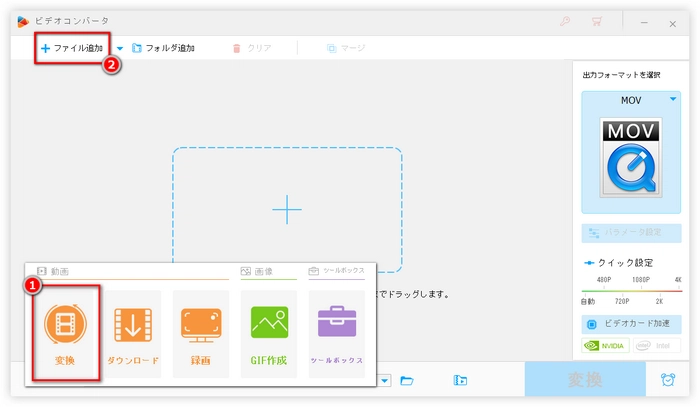Screen dimensions: 700x407
Task: Open the ダウンロード downloader module
Action: pos(133,332)
